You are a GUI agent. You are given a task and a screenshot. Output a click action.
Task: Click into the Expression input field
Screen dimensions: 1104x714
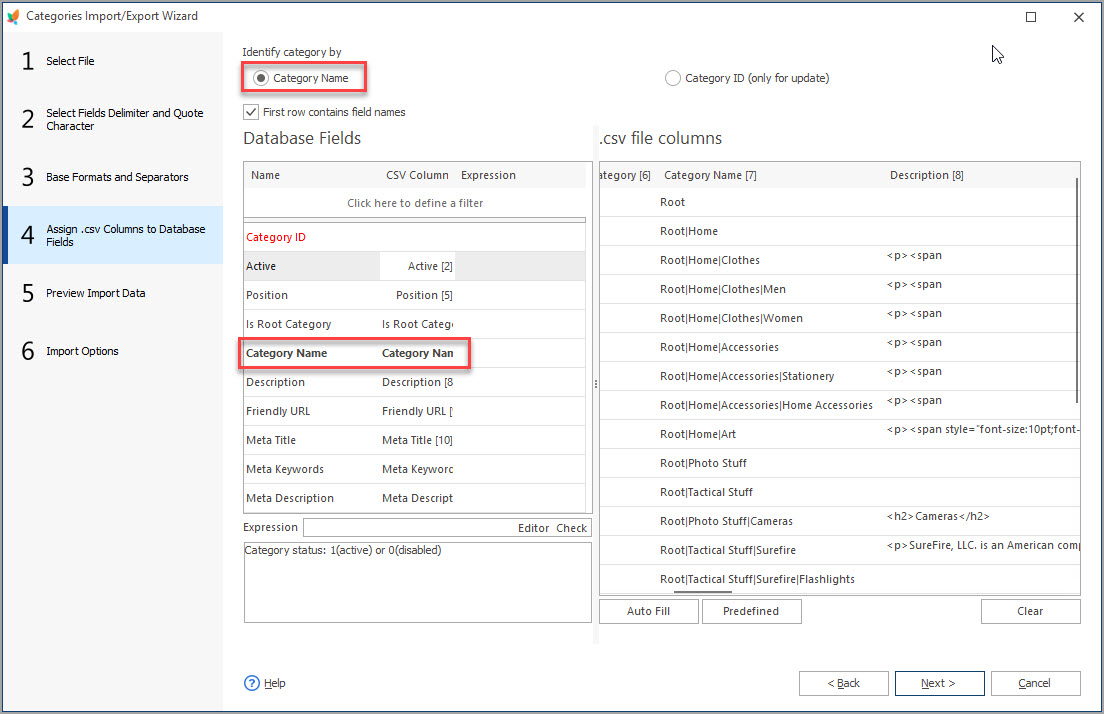[x=410, y=528]
